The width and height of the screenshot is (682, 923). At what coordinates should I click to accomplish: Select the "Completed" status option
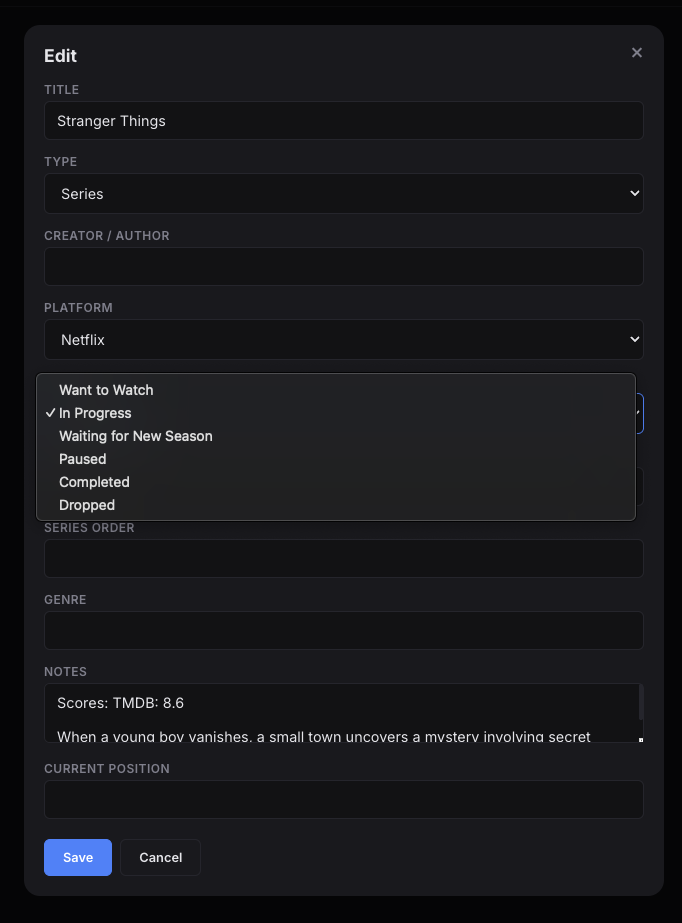(94, 482)
